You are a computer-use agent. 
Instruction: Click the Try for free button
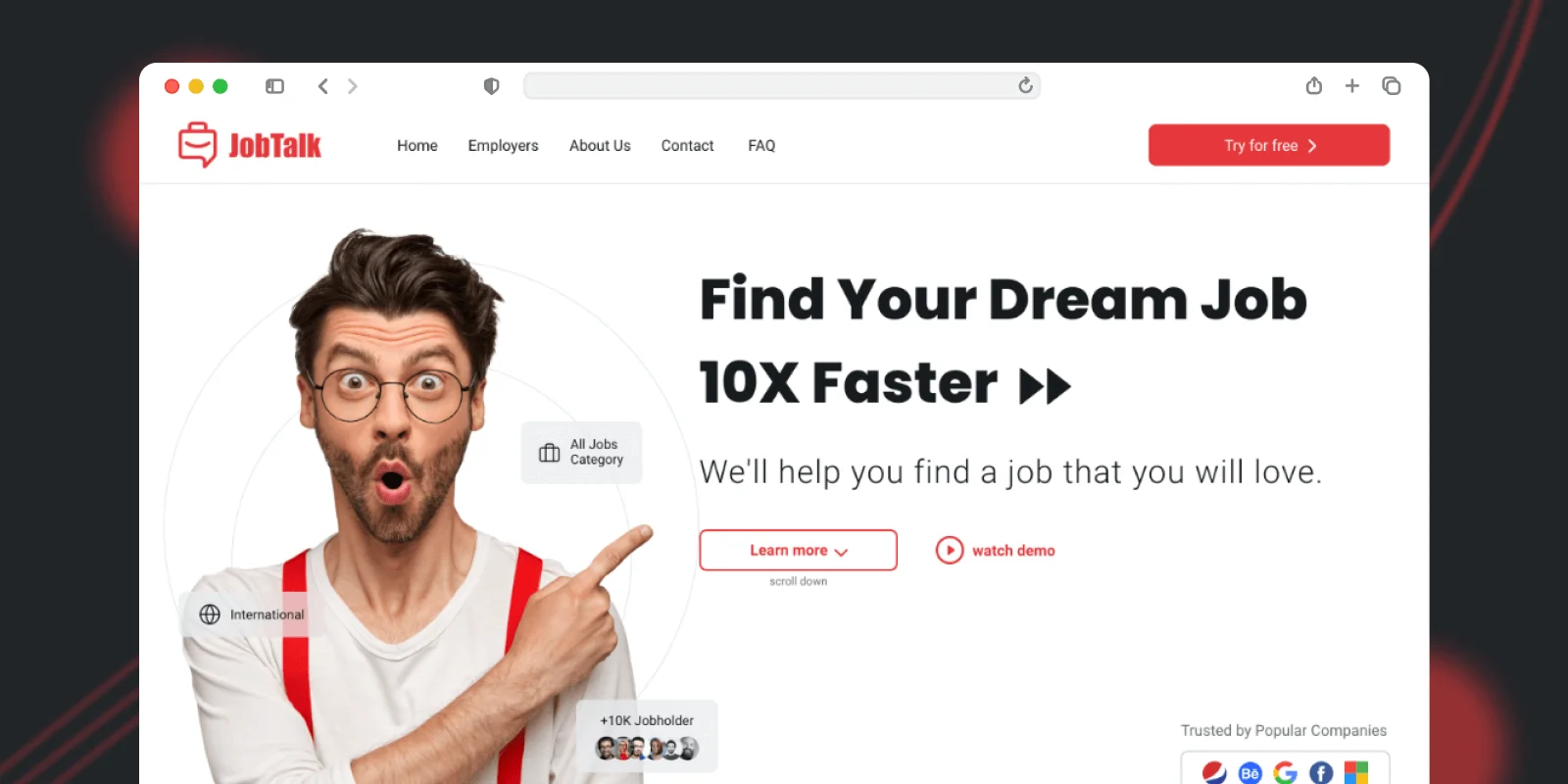pyautogui.click(x=1269, y=145)
